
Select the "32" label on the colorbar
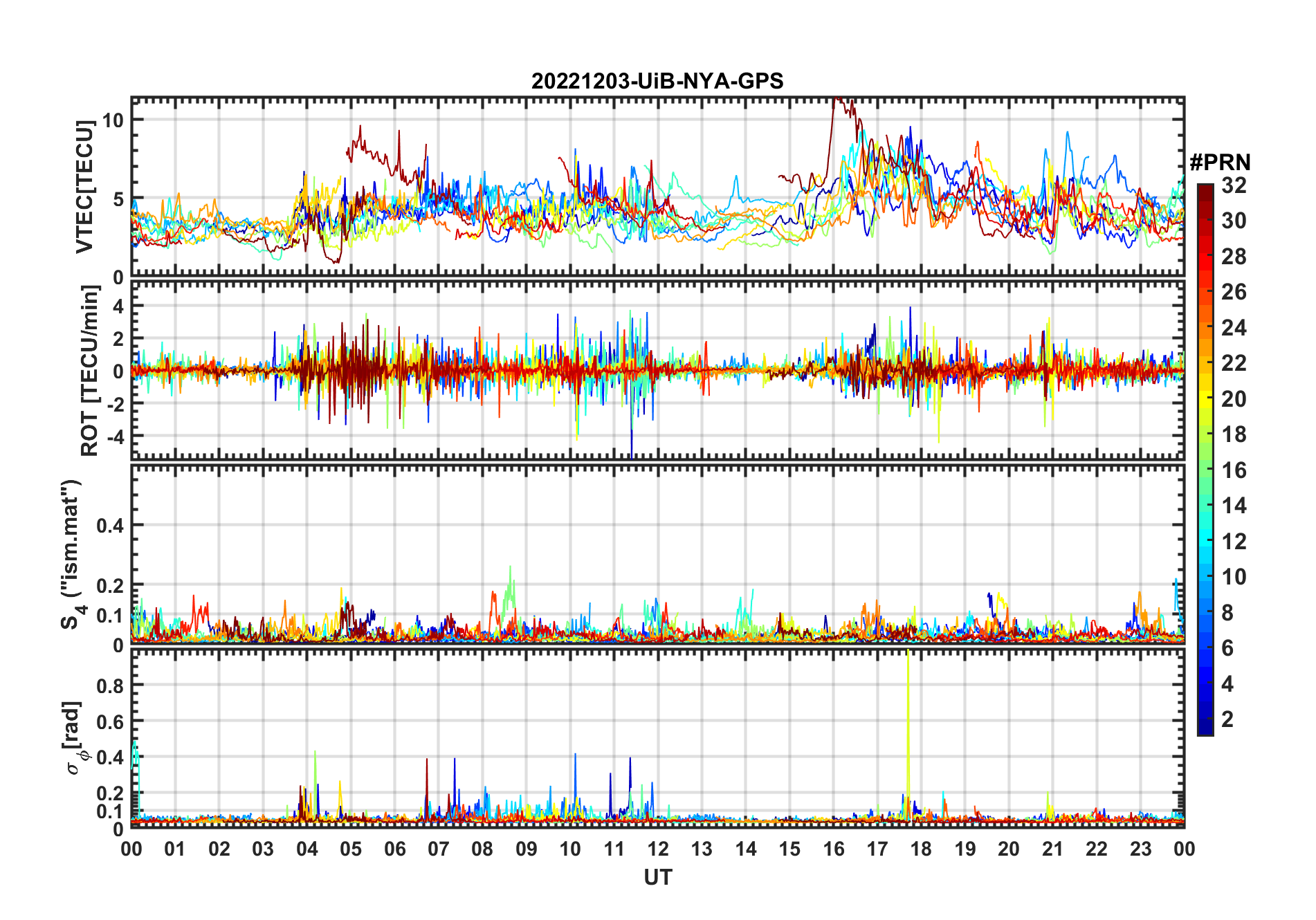pyautogui.click(x=1234, y=185)
